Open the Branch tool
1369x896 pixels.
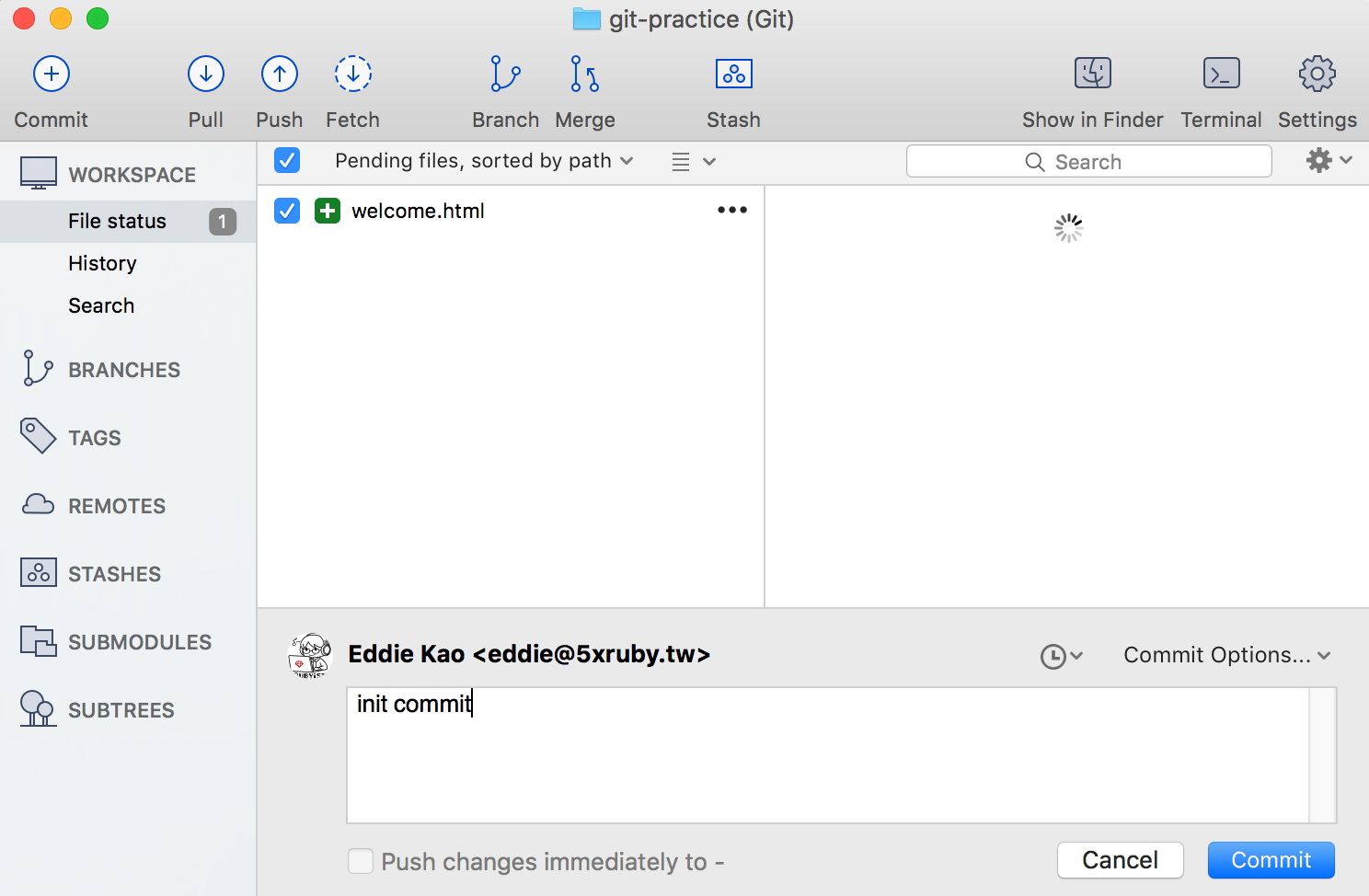(x=505, y=75)
